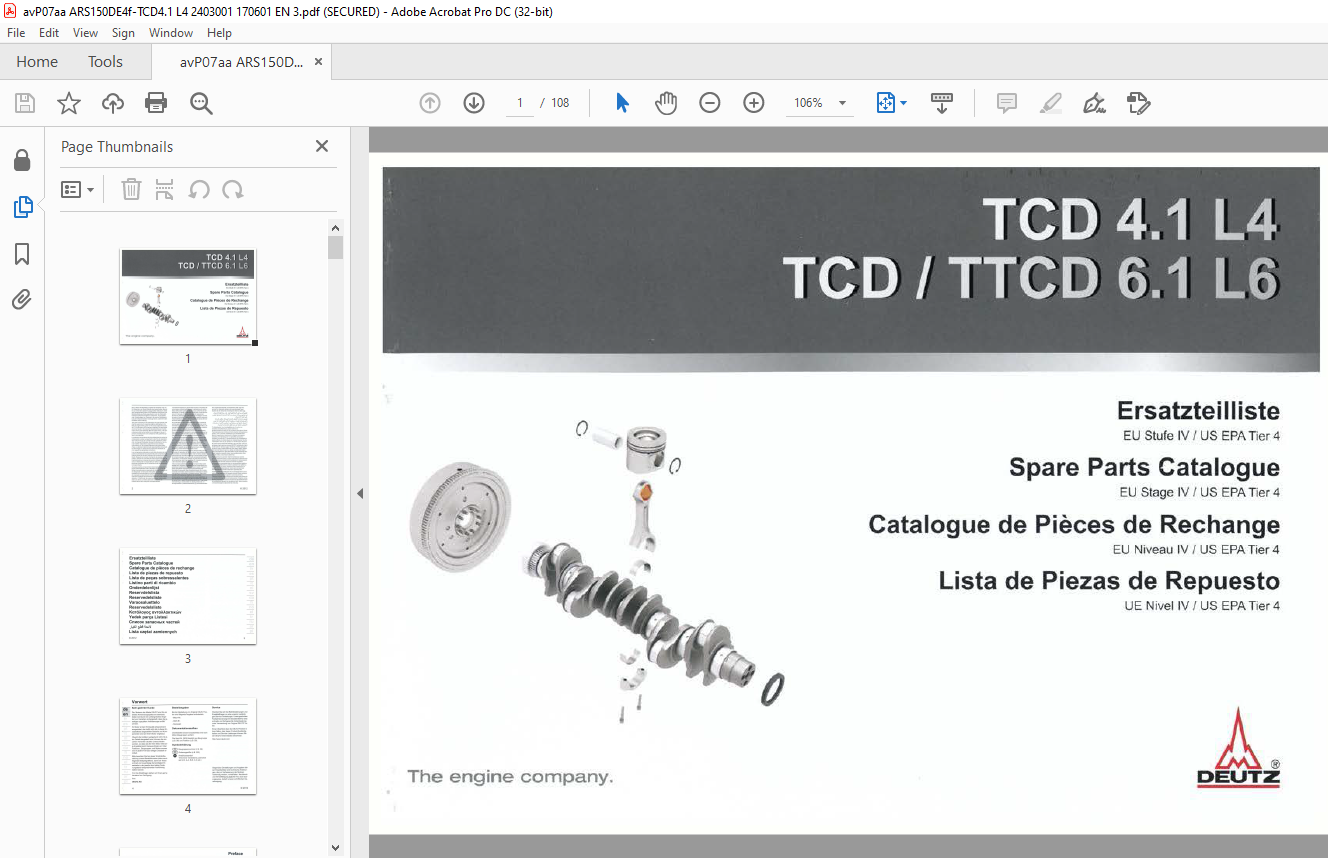Open the thumbnails Options dropdown menu

coord(77,189)
